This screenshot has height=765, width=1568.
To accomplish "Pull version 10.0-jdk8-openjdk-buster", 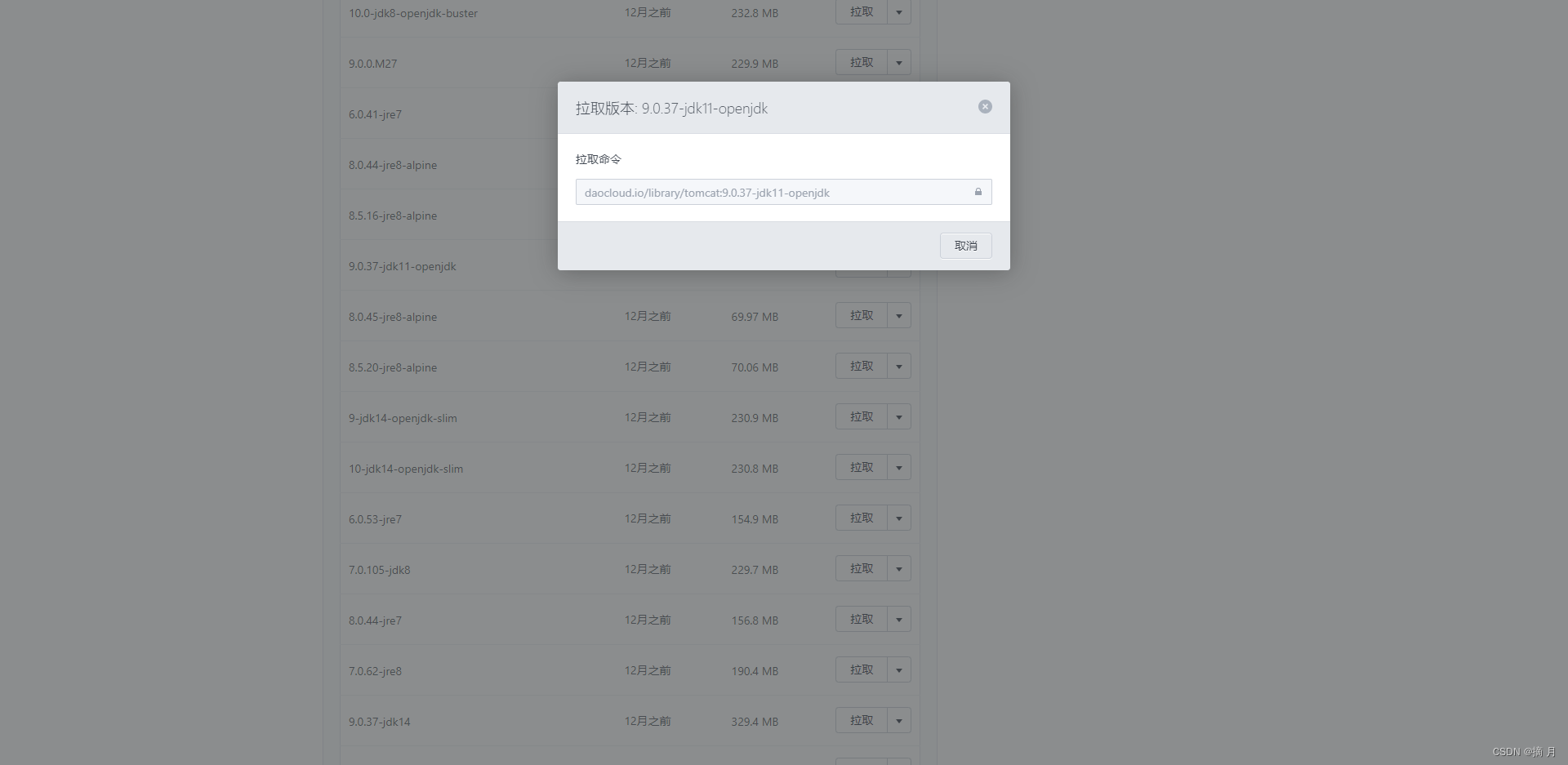I will tap(861, 12).
